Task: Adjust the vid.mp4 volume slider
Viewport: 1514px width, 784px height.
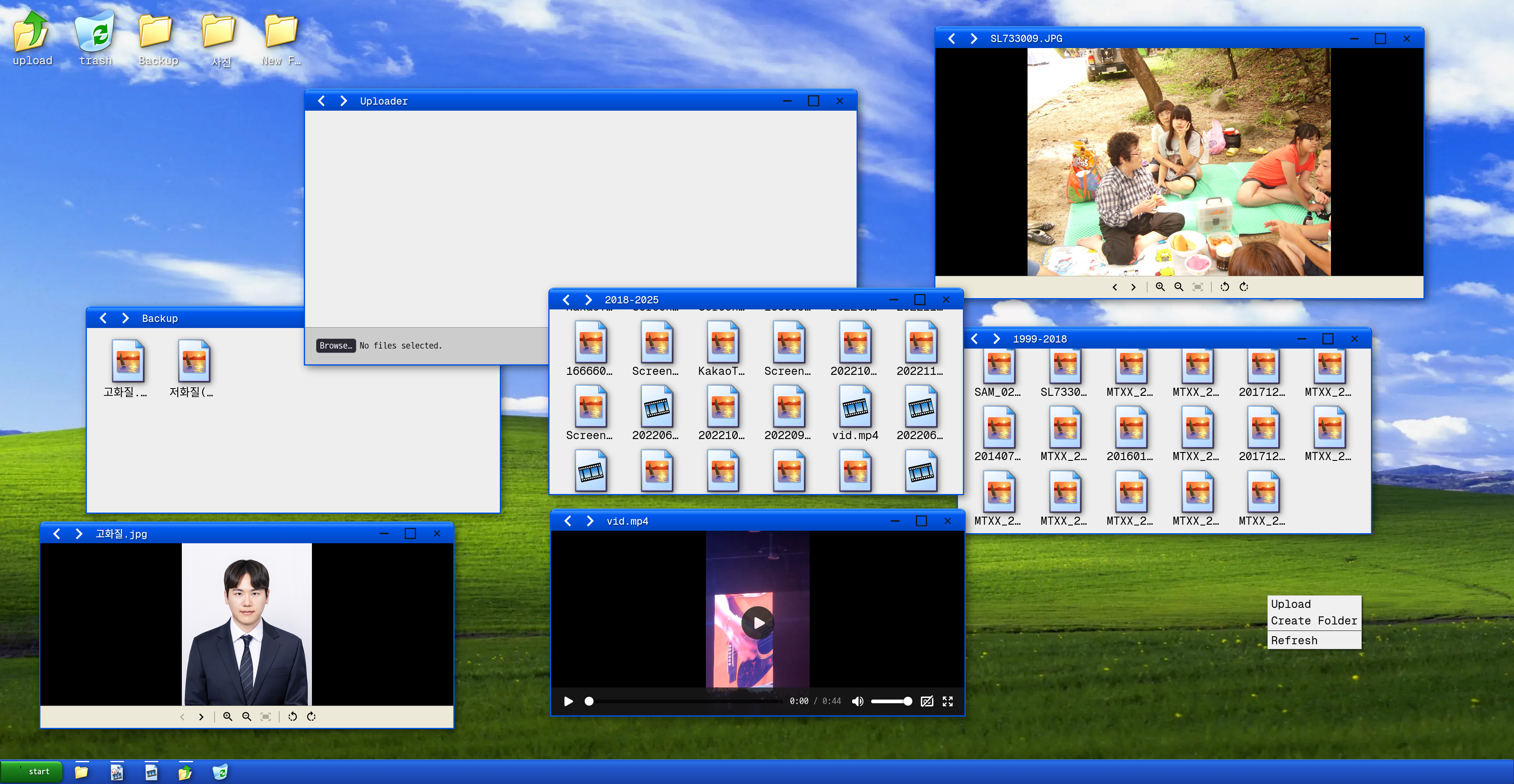Action: [x=891, y=701]
